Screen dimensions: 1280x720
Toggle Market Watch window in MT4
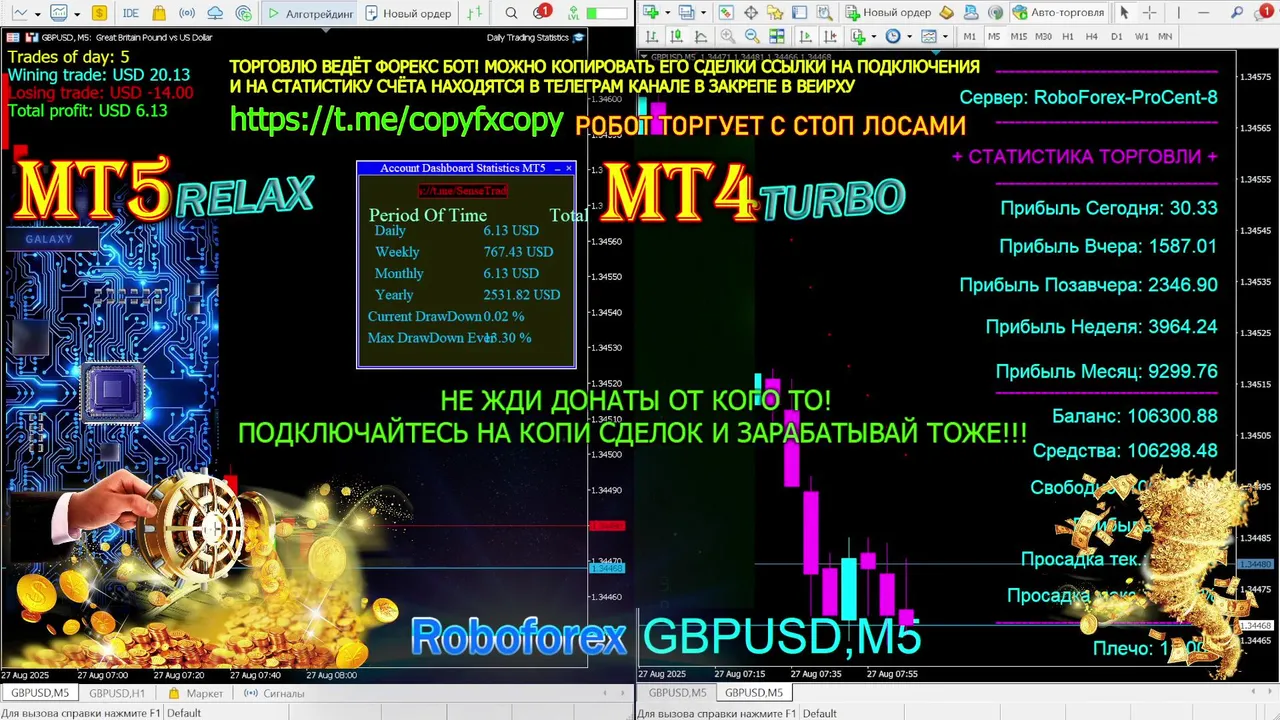click(726, 13)
